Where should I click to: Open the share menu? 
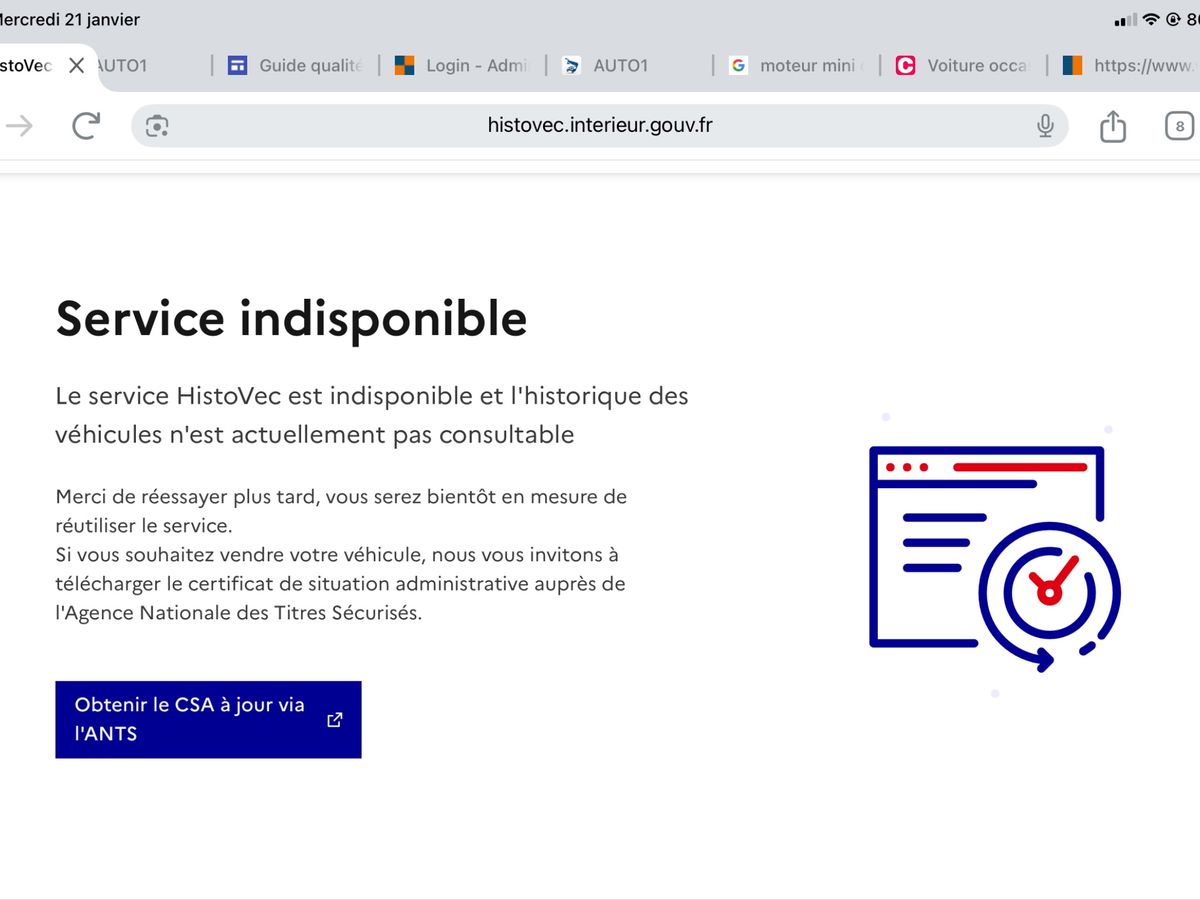click(x=1113, y=126)
